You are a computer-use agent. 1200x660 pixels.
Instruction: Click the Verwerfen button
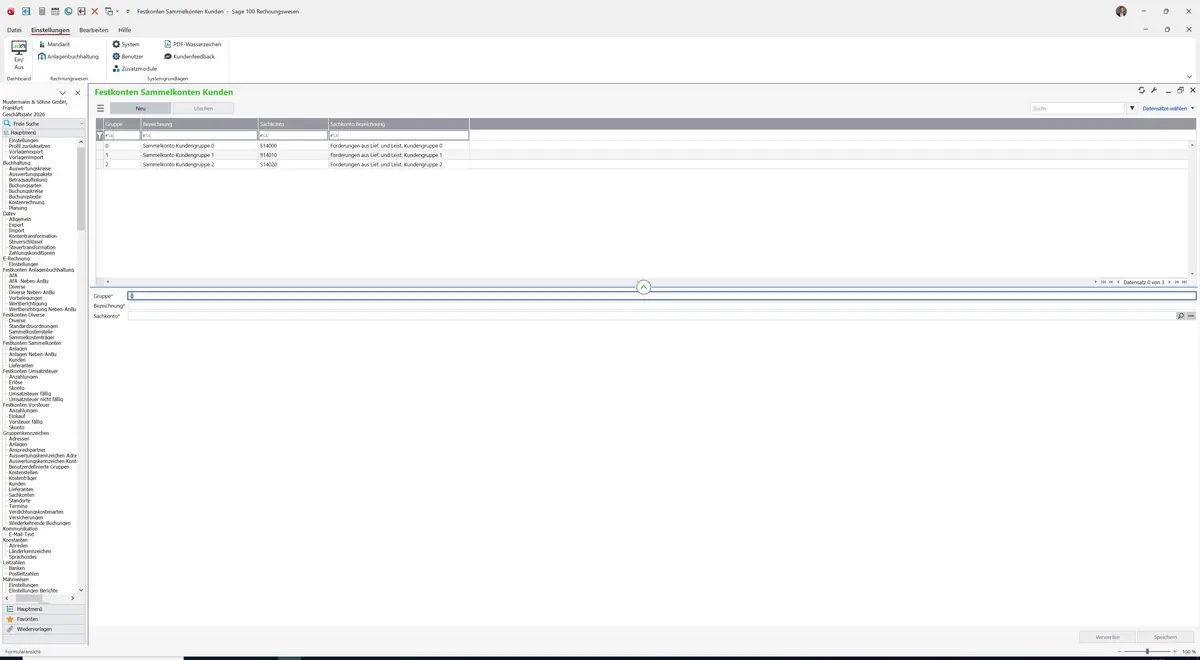tap(1108, 637)
